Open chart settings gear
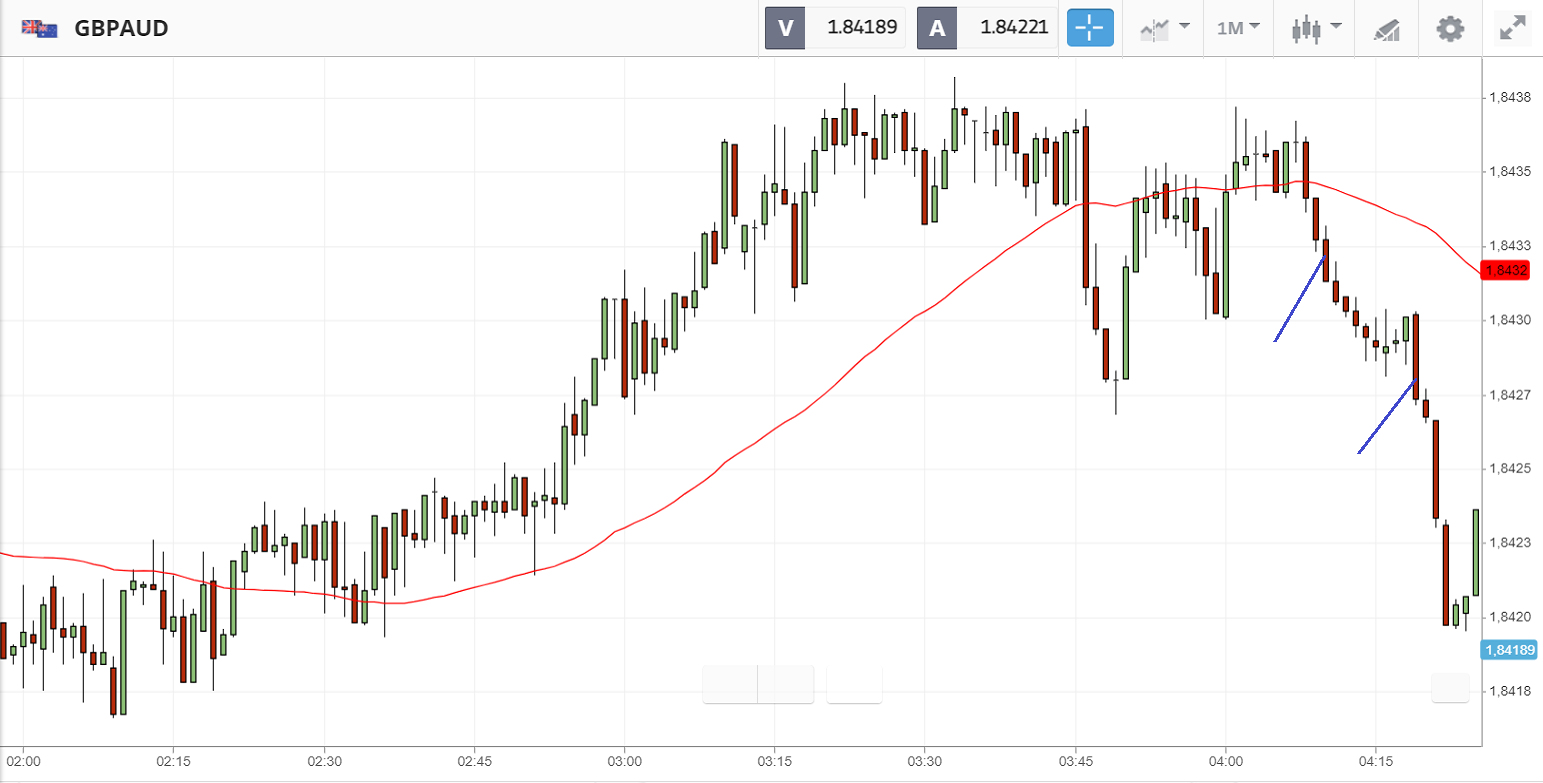 pyautogui.click(x=1449, y=28)
